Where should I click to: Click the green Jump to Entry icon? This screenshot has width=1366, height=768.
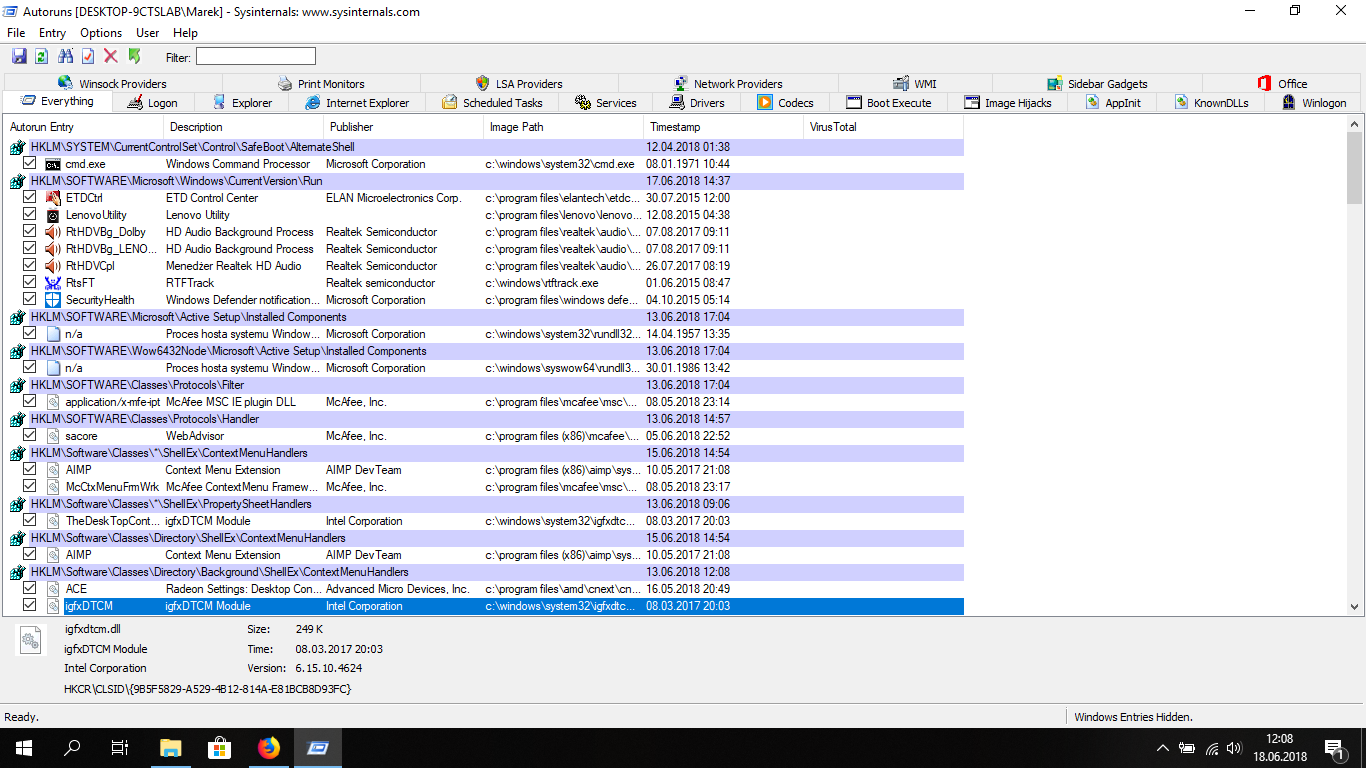coord(135,56)
